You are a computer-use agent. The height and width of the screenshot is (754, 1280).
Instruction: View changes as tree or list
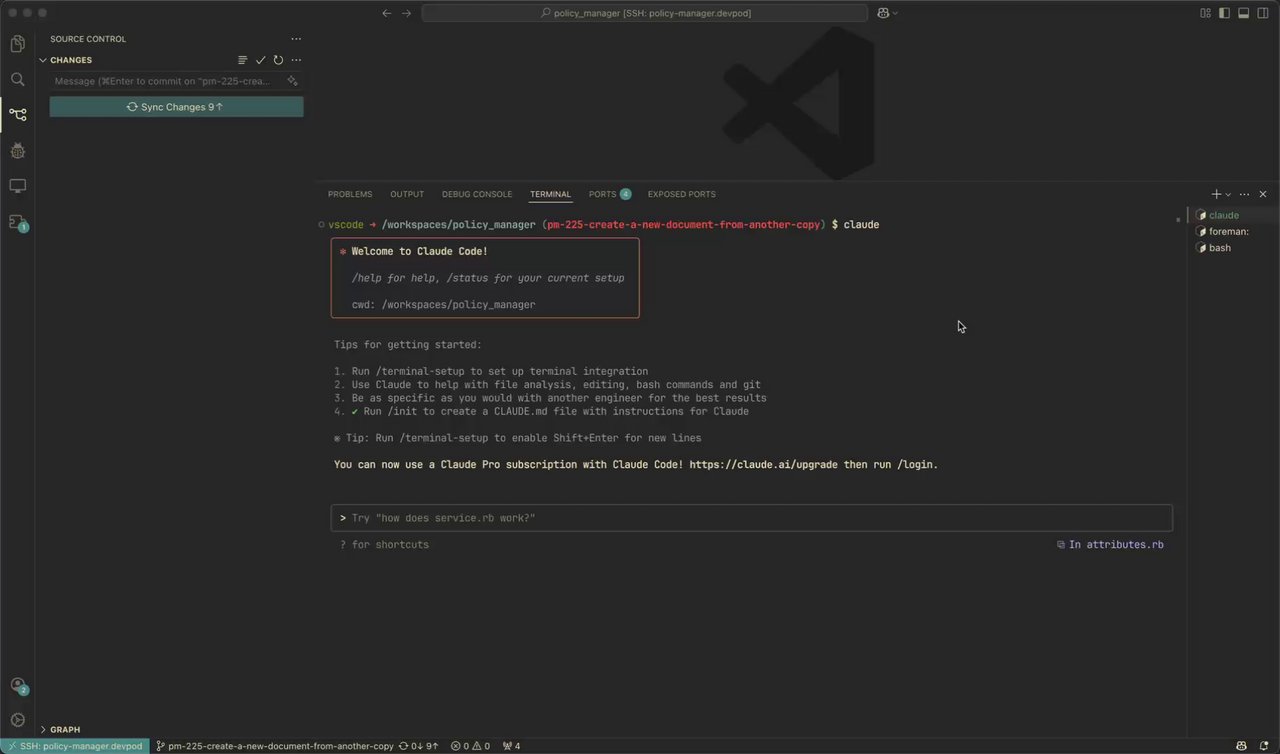242,60
